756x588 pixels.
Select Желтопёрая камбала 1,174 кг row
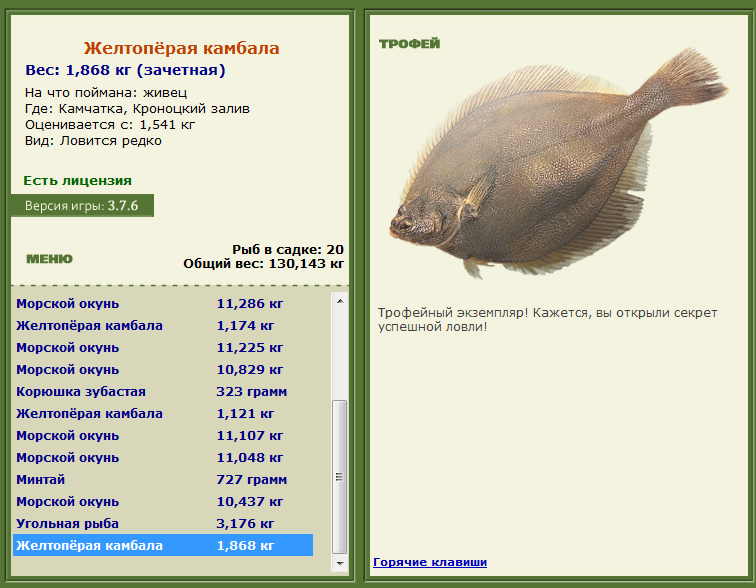(163, 326)
